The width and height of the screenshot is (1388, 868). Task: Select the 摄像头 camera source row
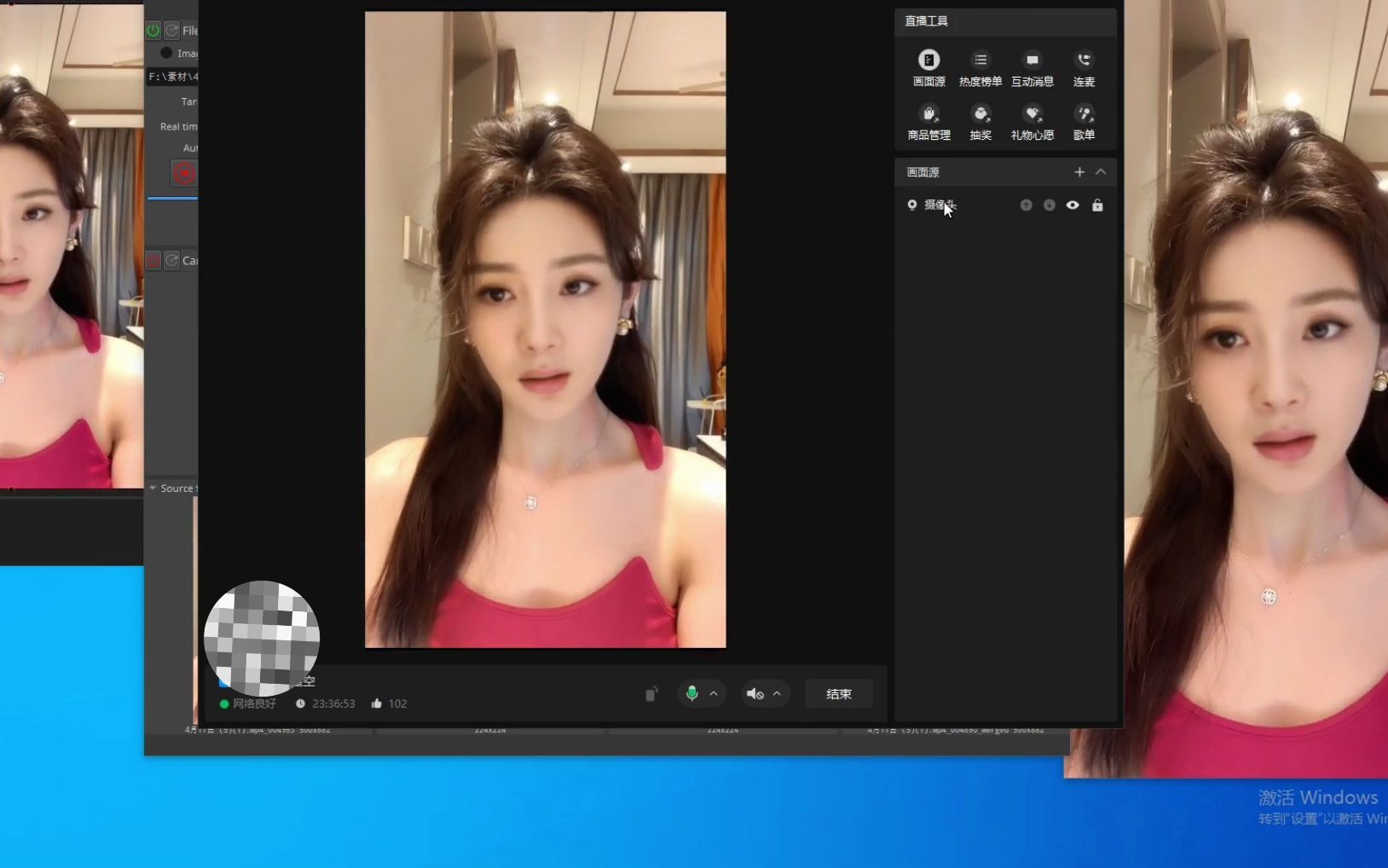1005,205
